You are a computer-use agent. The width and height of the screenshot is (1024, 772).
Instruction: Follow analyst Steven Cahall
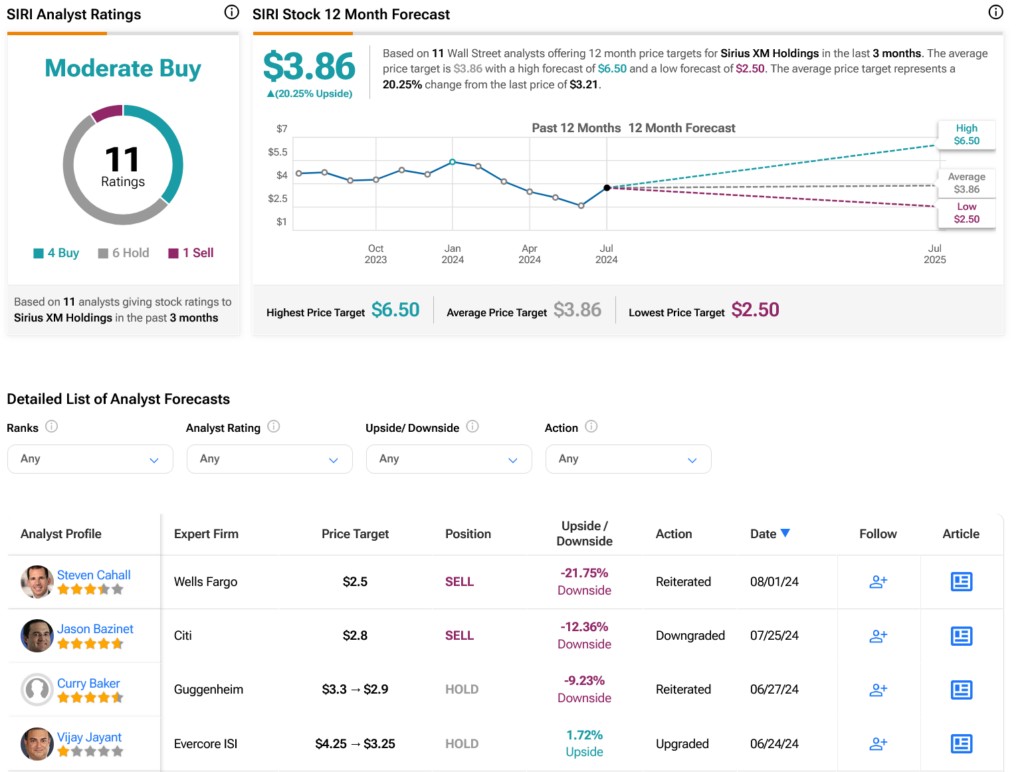[x=878, y=582]
